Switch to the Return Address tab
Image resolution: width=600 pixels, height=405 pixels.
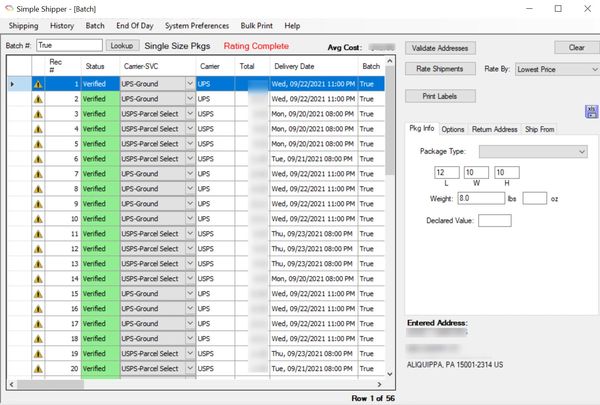pos(494,129)
